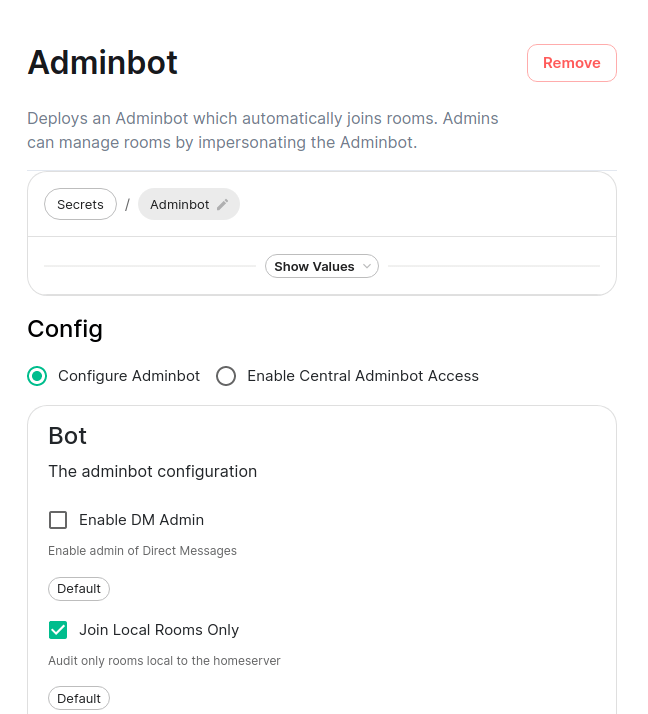Click the slash separator between breadcrumb pills

coord(128,205)
